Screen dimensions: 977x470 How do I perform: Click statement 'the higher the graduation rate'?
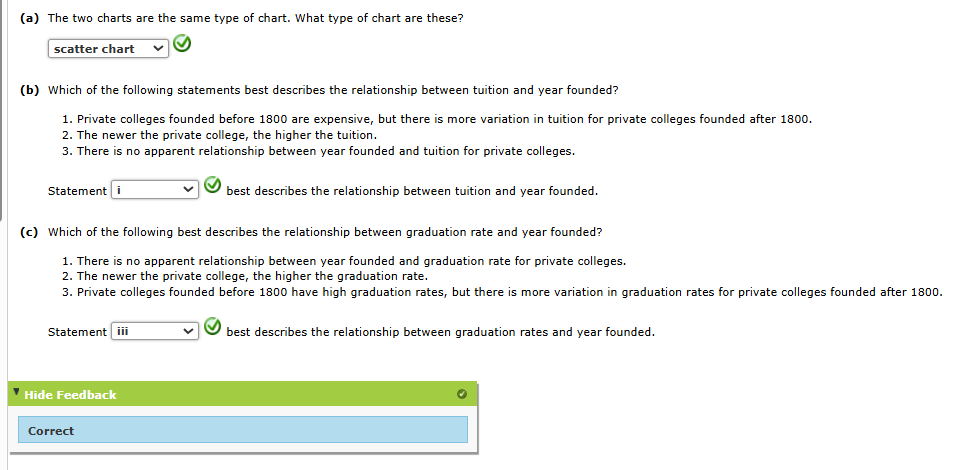point(251,276)
